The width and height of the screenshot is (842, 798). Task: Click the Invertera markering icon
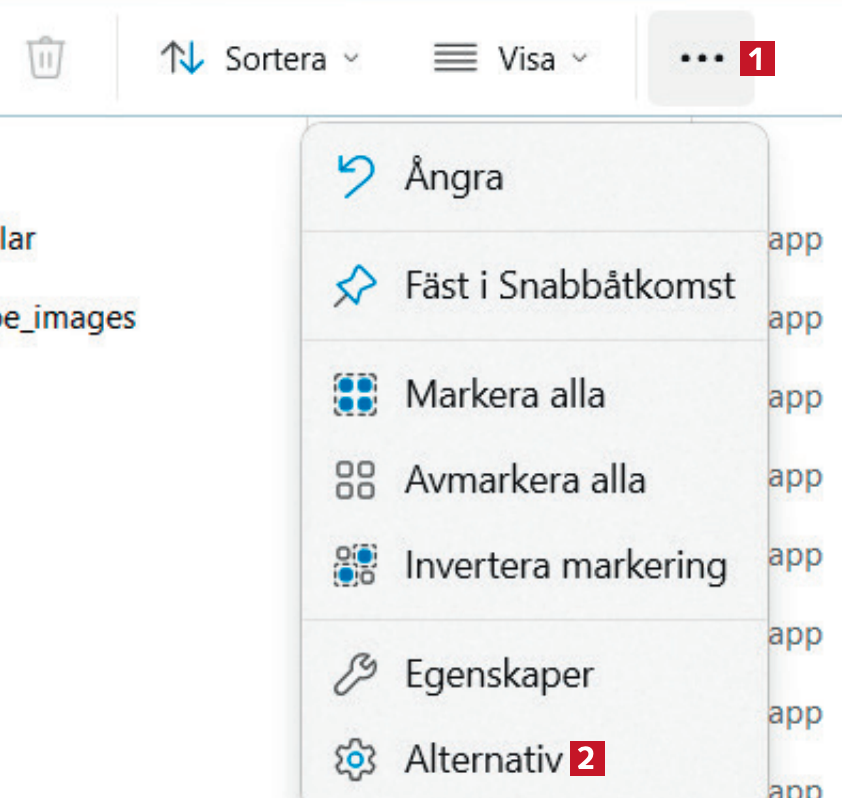353,565
